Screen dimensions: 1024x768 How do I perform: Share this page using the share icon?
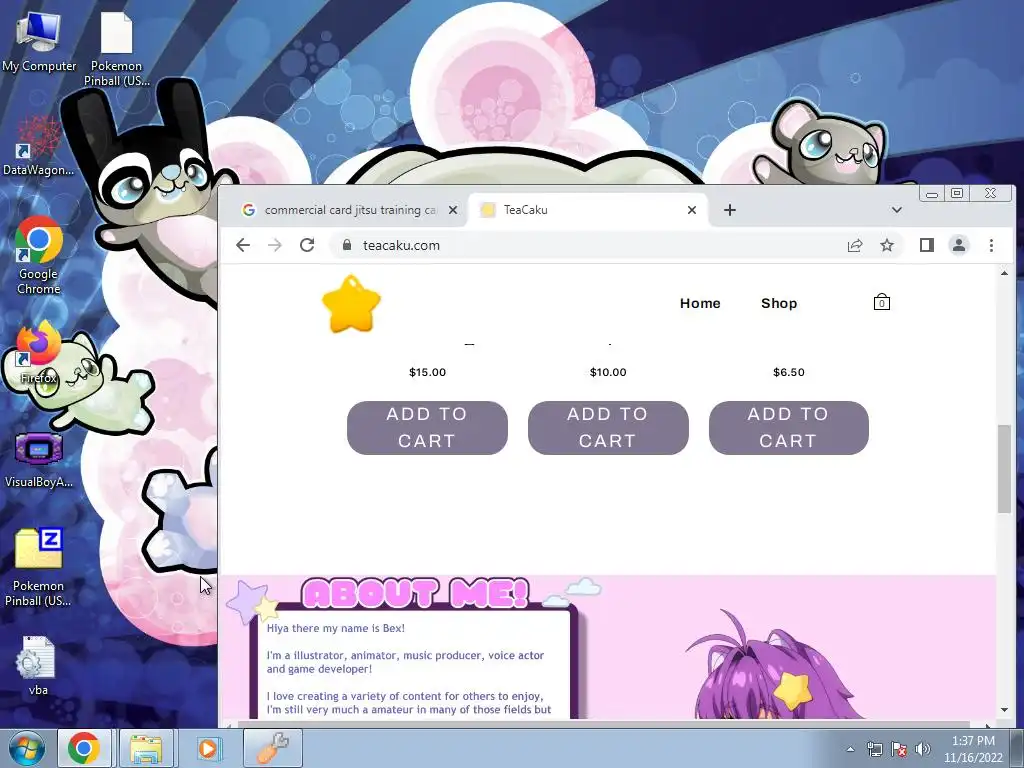pos(855,246)
